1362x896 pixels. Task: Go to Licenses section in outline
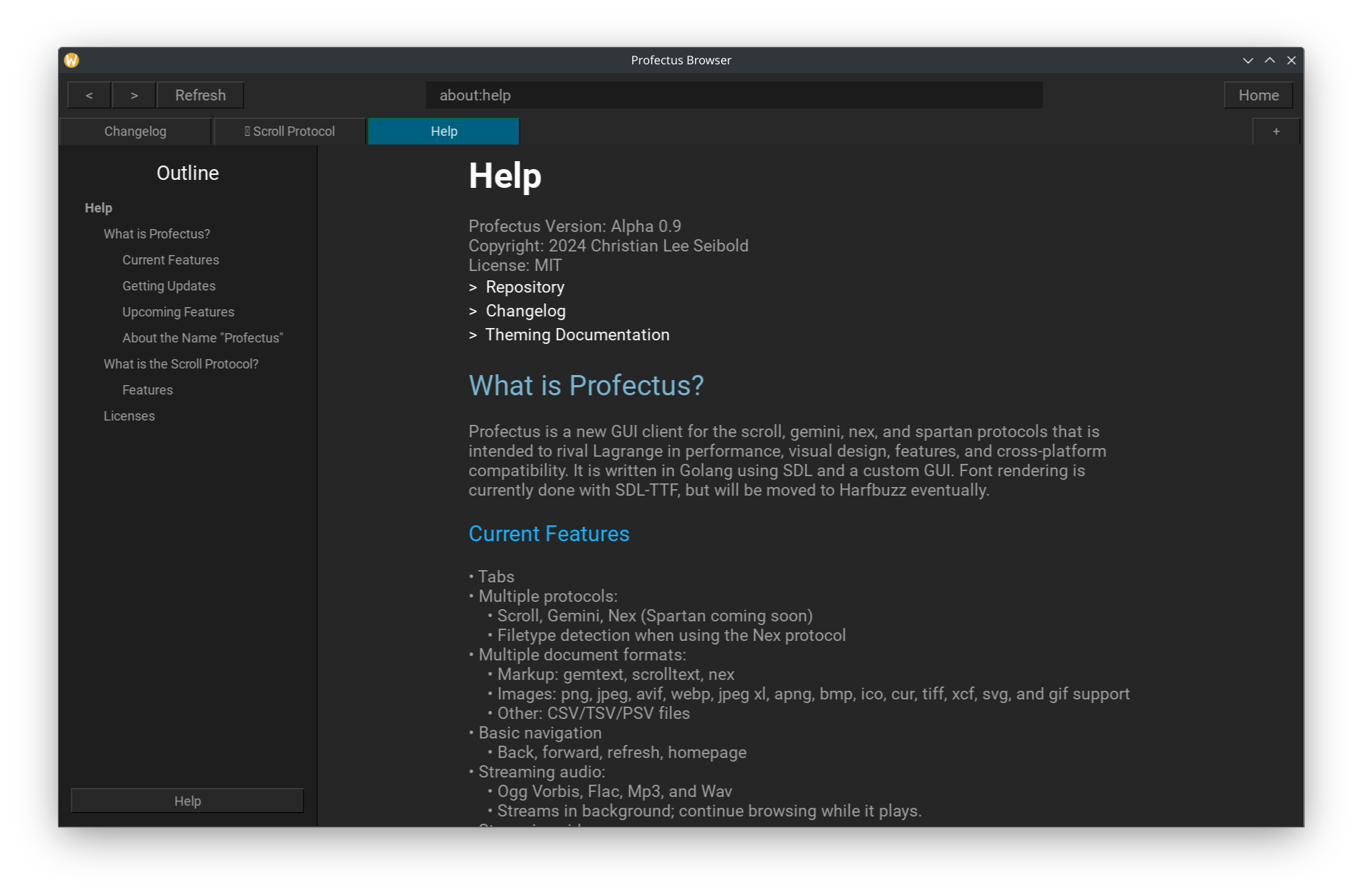[x=129, y=416]
